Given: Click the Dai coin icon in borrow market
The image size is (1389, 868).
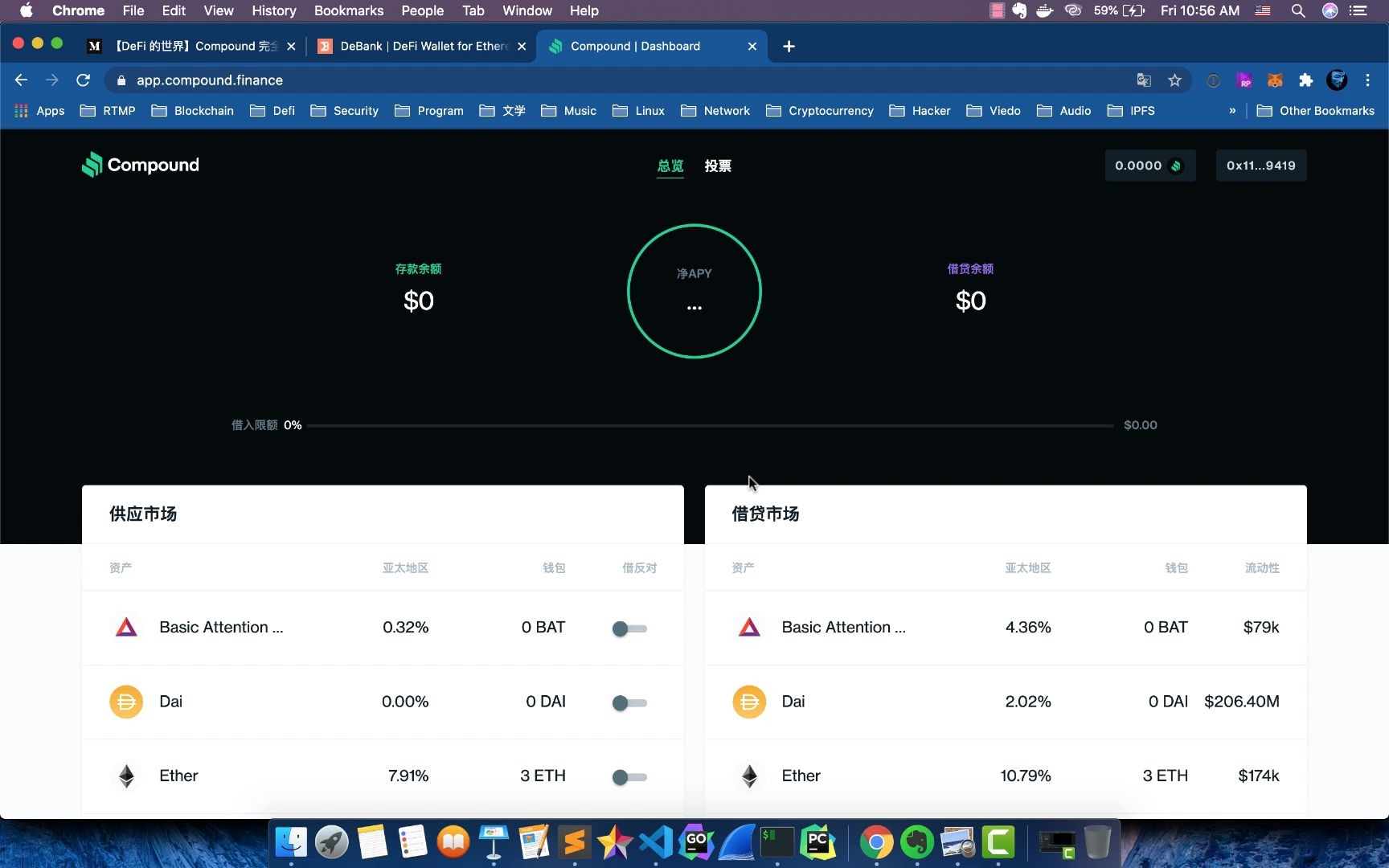Looking at the screenshot, I should pos(749,702).
